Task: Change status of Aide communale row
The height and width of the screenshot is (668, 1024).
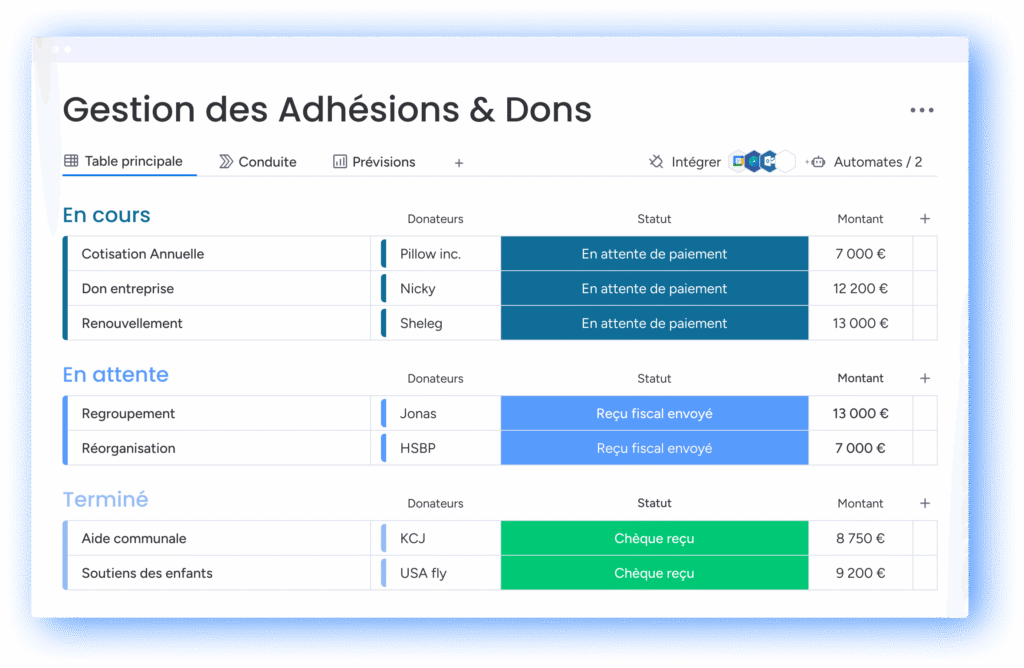Action: (654, 538)
